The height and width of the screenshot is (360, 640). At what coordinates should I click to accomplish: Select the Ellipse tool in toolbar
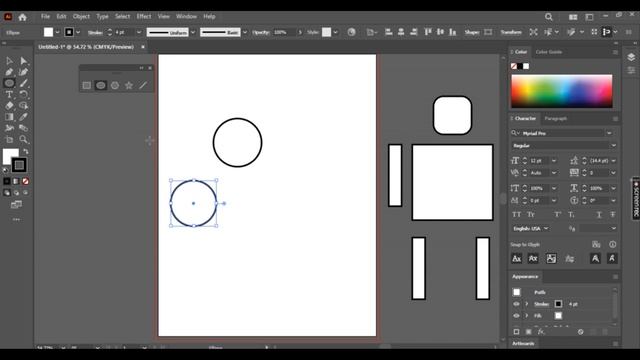pos(9,83)
